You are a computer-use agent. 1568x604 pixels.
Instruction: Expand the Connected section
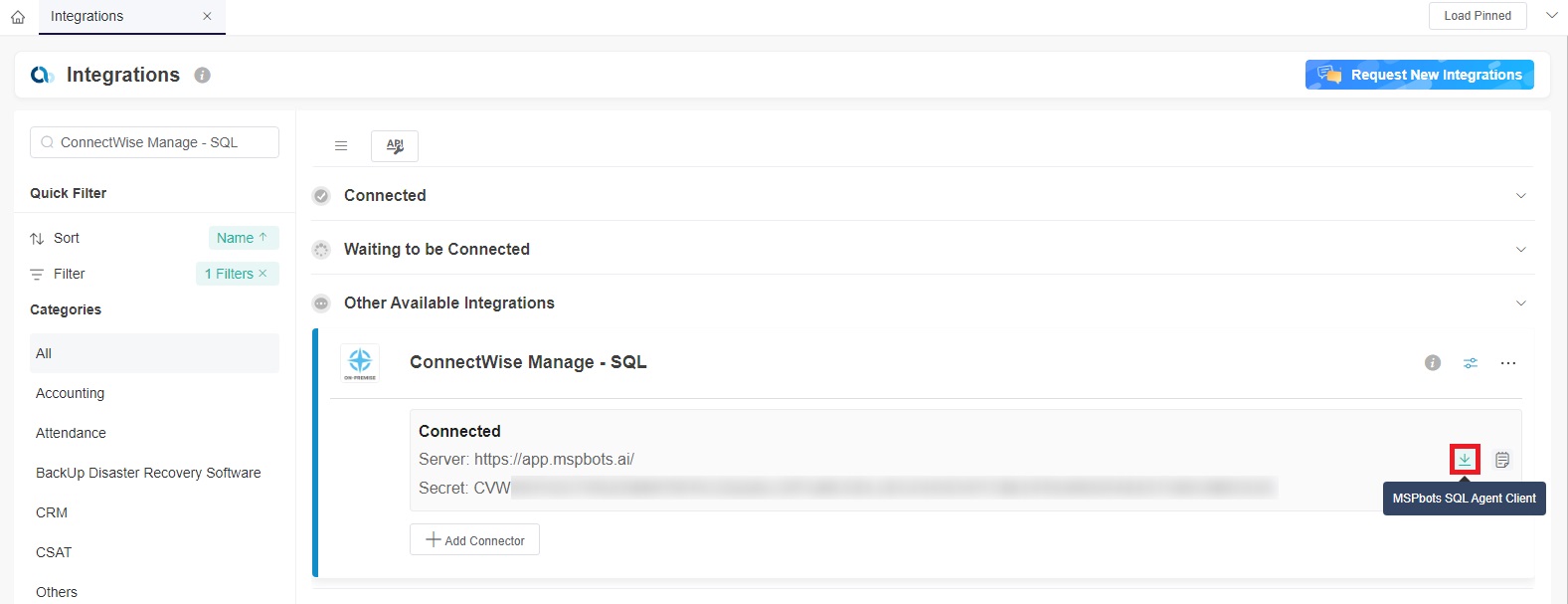1520,195
